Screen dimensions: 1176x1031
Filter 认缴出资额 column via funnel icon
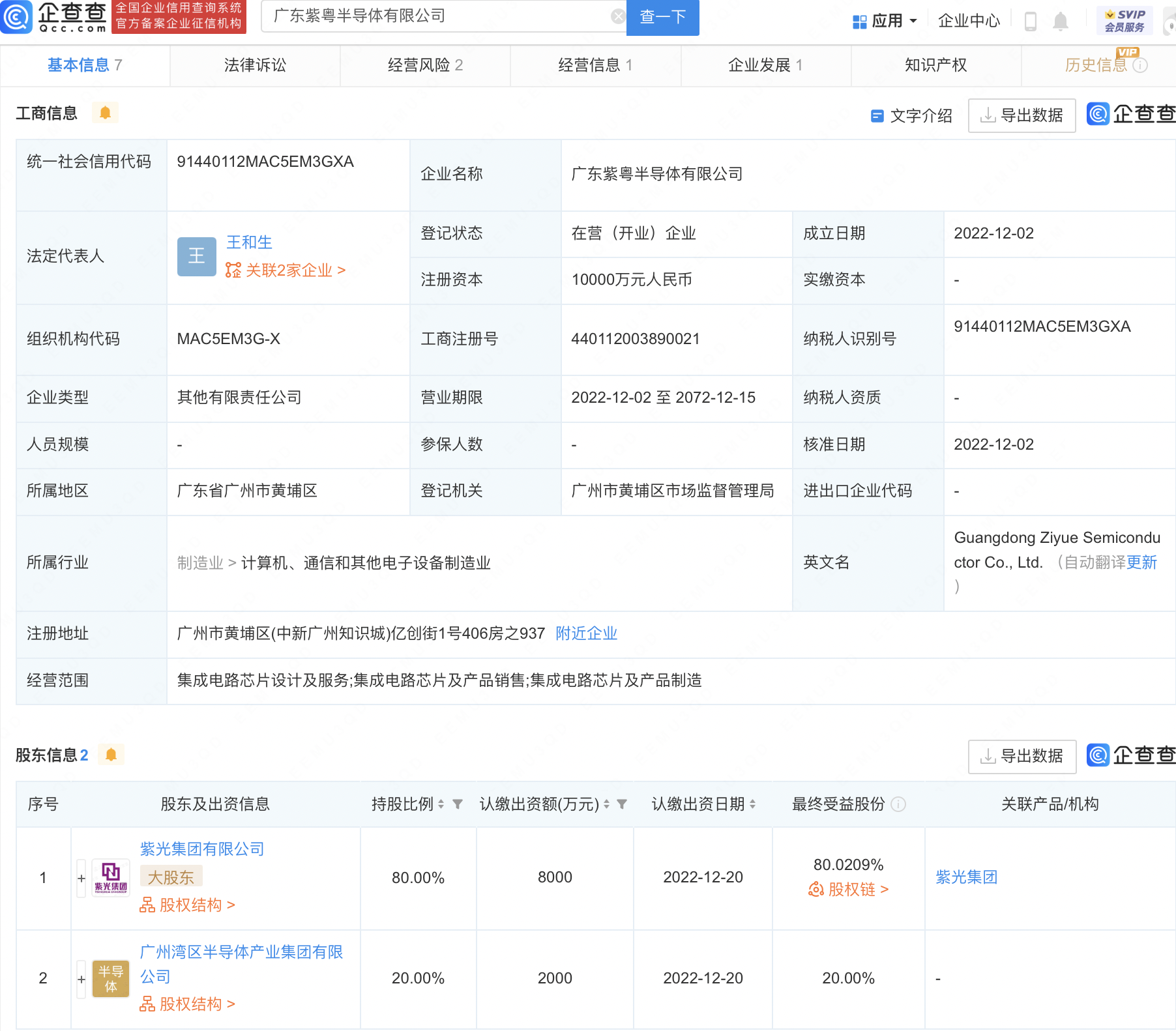622,804
